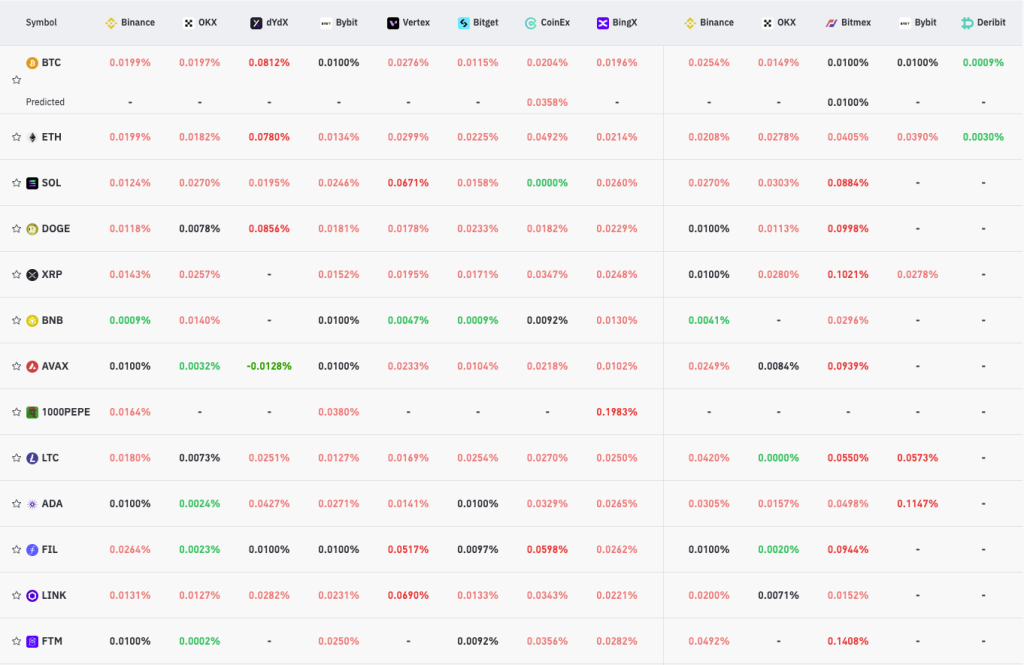Screen dimensions: 1024x665
Task: Click the CoinEx exchange logo
Action: point(531,23)
